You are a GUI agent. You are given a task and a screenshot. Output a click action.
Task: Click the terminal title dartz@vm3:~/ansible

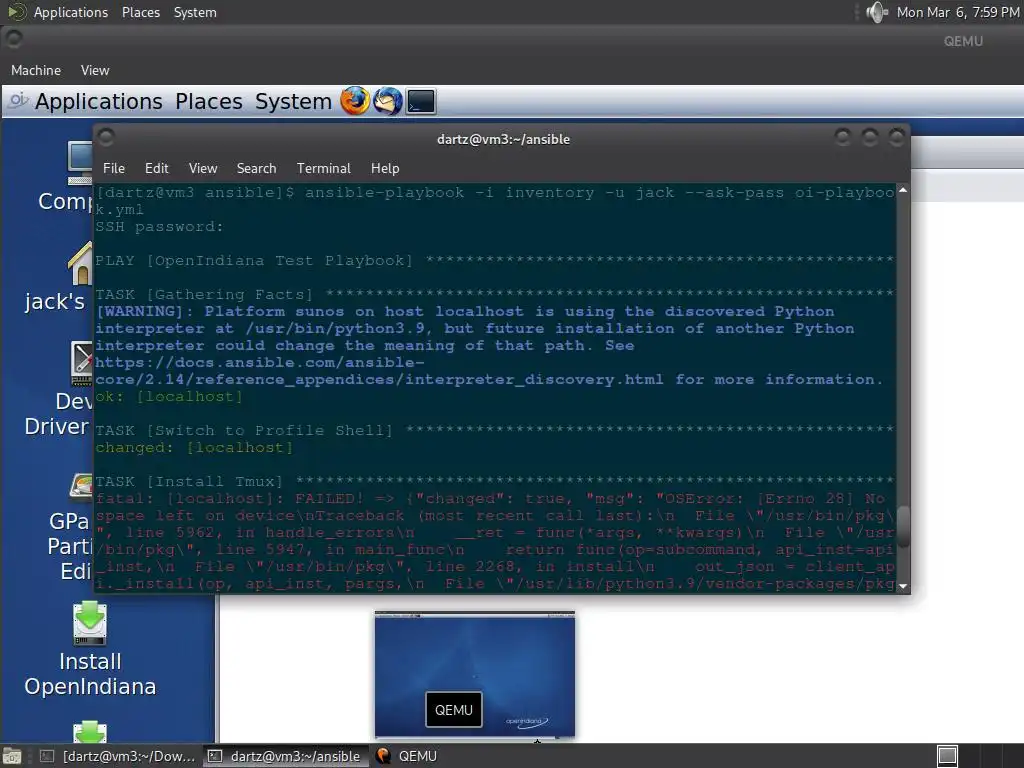tap(503, 139)
